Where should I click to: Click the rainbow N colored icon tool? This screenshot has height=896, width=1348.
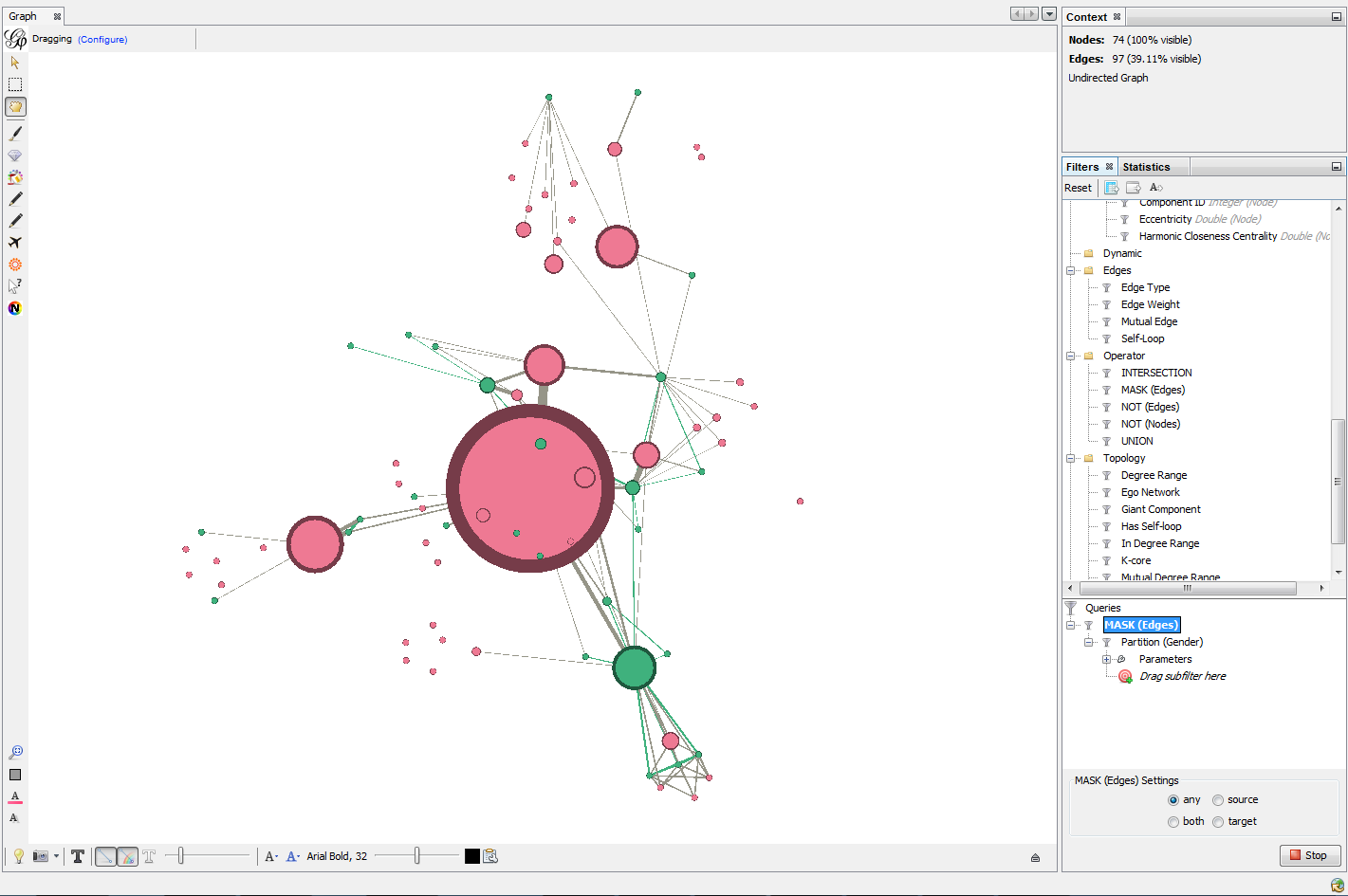pyautogui.click(x=15, y=308)
